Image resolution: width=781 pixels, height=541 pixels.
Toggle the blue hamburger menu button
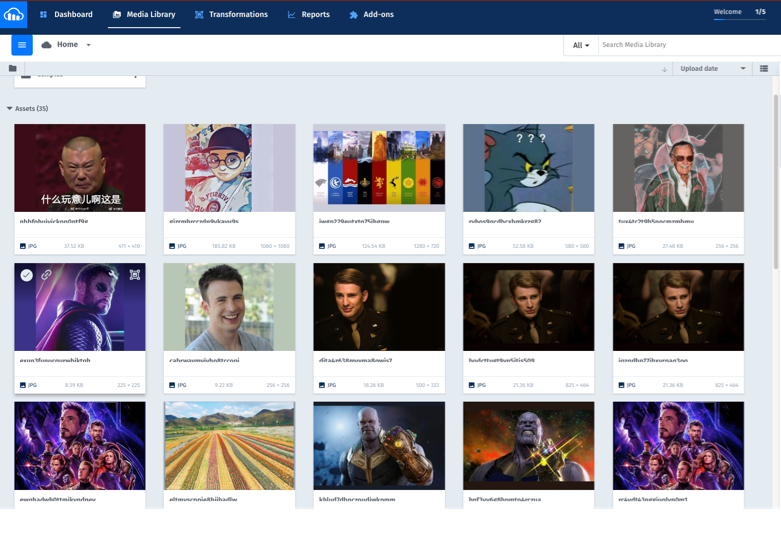tap(22, 45)
